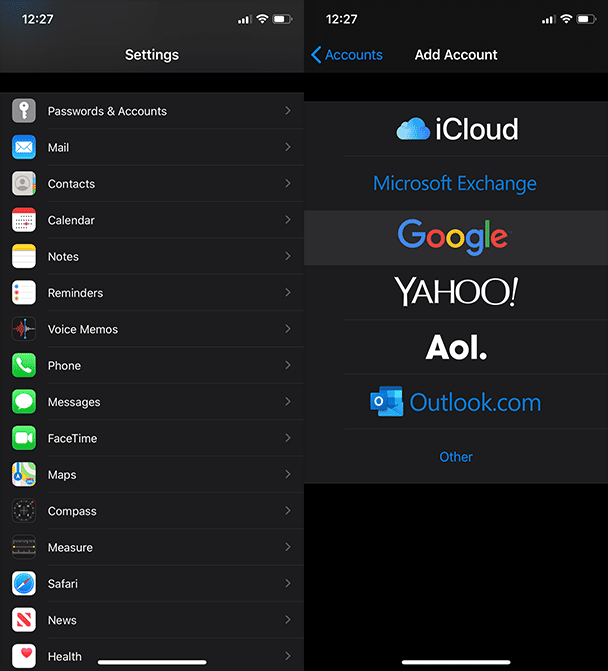
Task: Tap Wi-Fi icon in Settings status bar
Action: [x=262, y=19]
